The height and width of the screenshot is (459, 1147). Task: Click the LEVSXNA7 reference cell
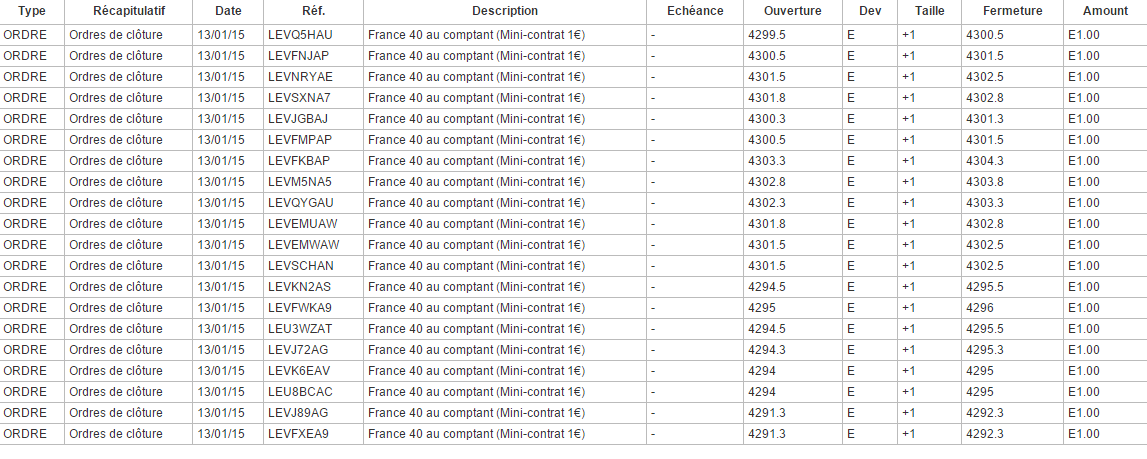pos(299,98)
